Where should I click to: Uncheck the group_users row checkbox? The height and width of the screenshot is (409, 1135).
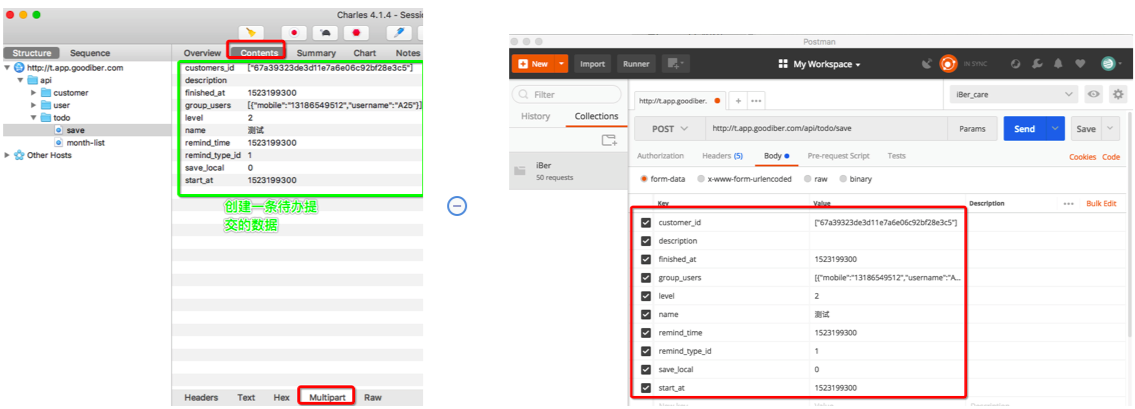tap(646, 278)
